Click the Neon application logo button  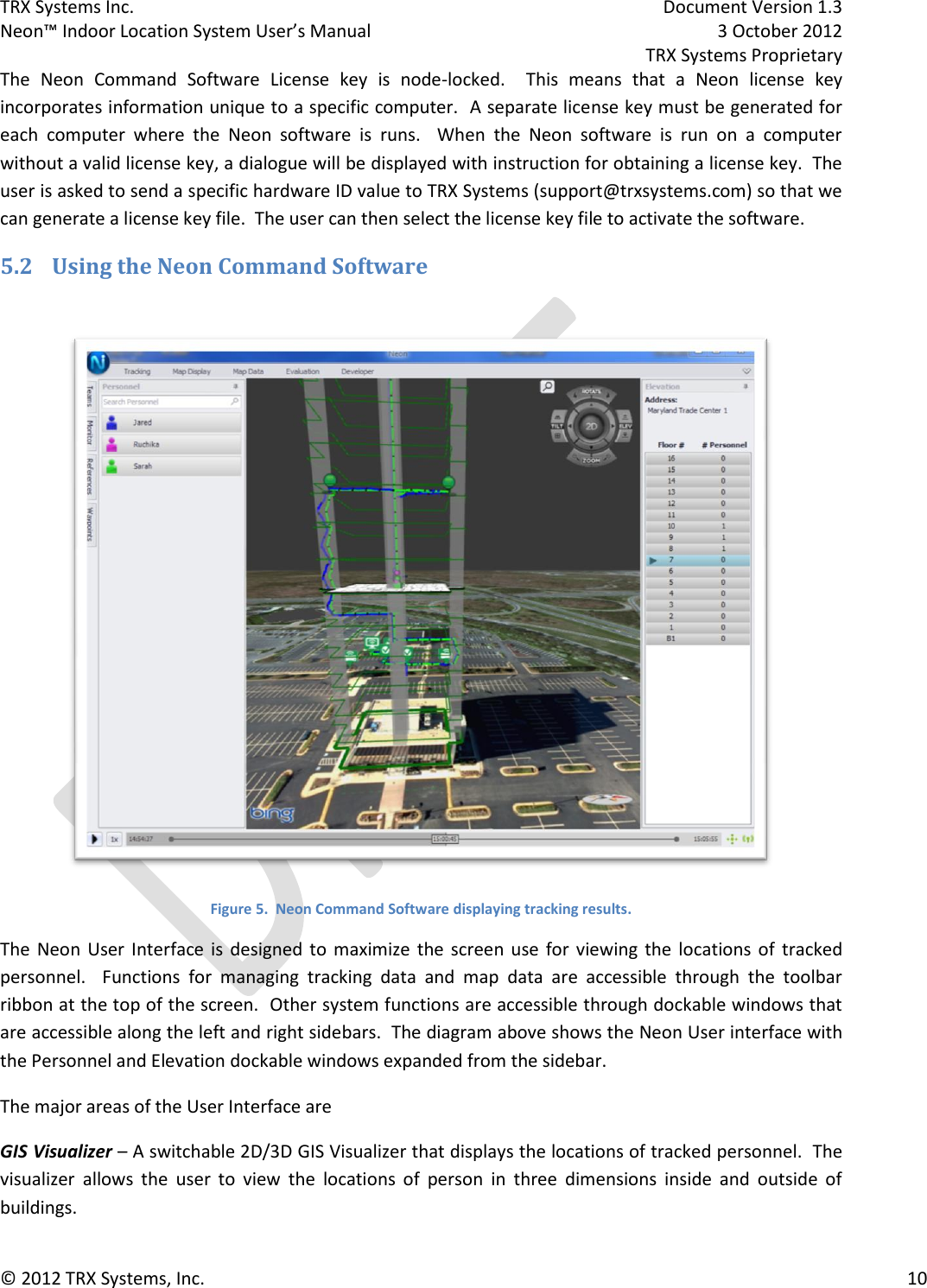[98, 363]
